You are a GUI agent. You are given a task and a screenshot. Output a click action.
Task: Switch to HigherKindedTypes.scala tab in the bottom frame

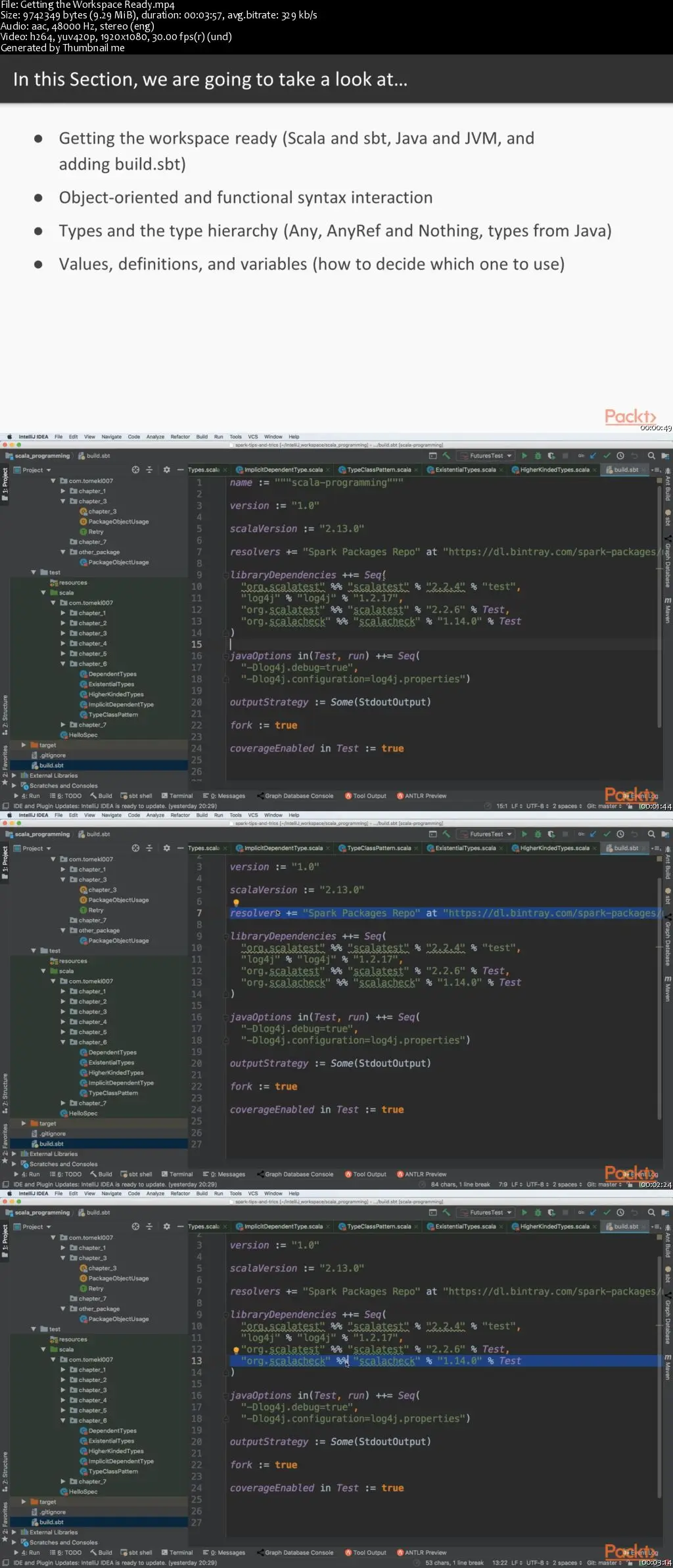(x=555, y=1226)
